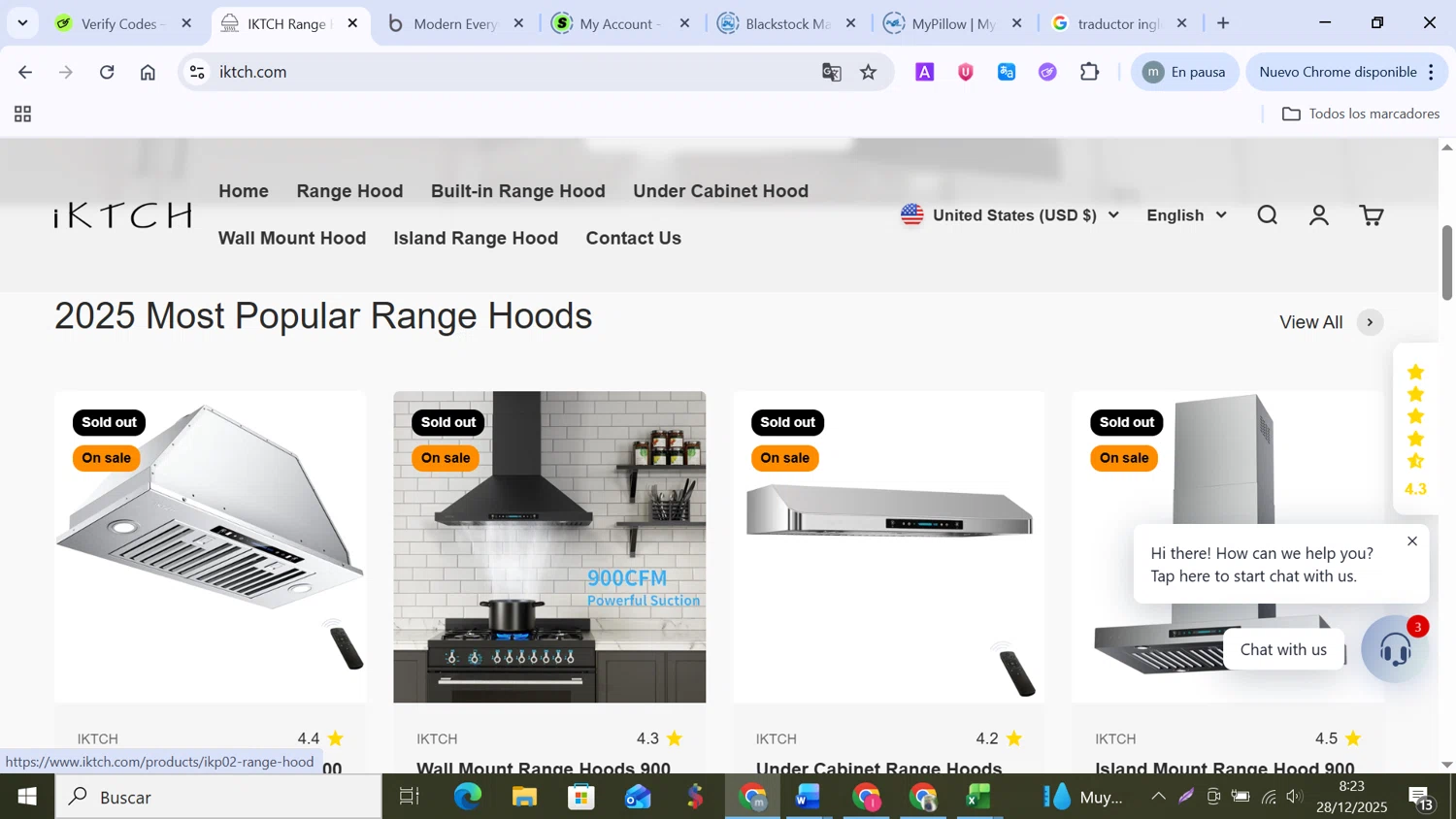Go to Home menu item
The width and height of the screenshot is (1456, 819).
point(244,191)
